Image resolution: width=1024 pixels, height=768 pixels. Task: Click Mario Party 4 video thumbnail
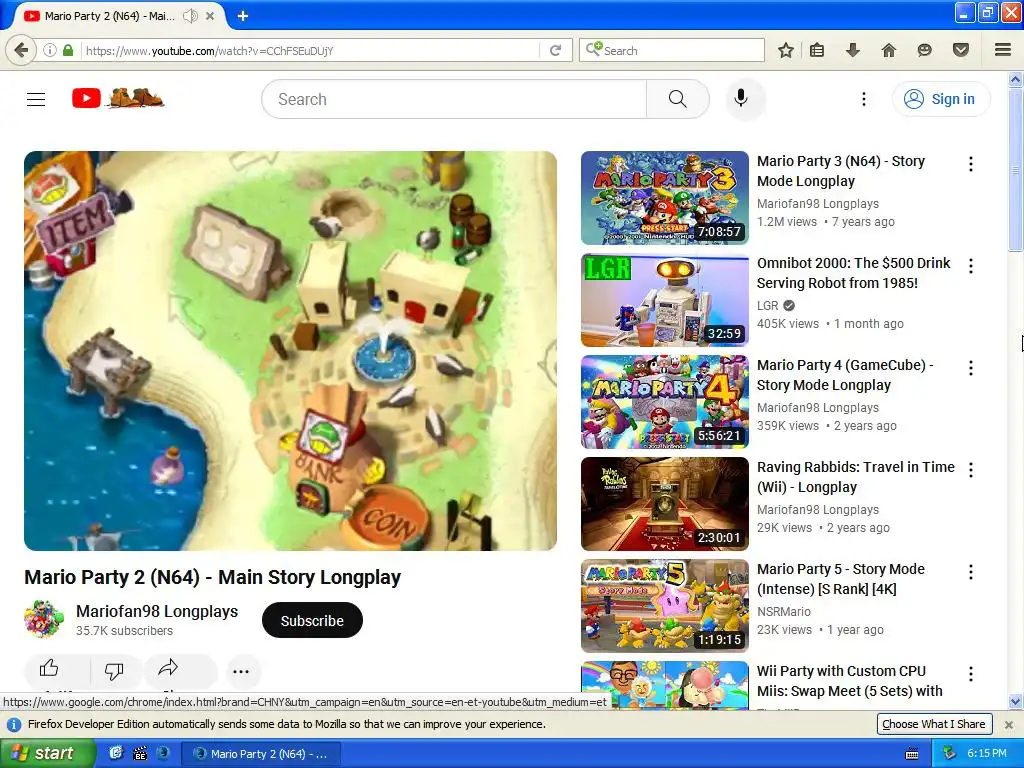[665, 402]
